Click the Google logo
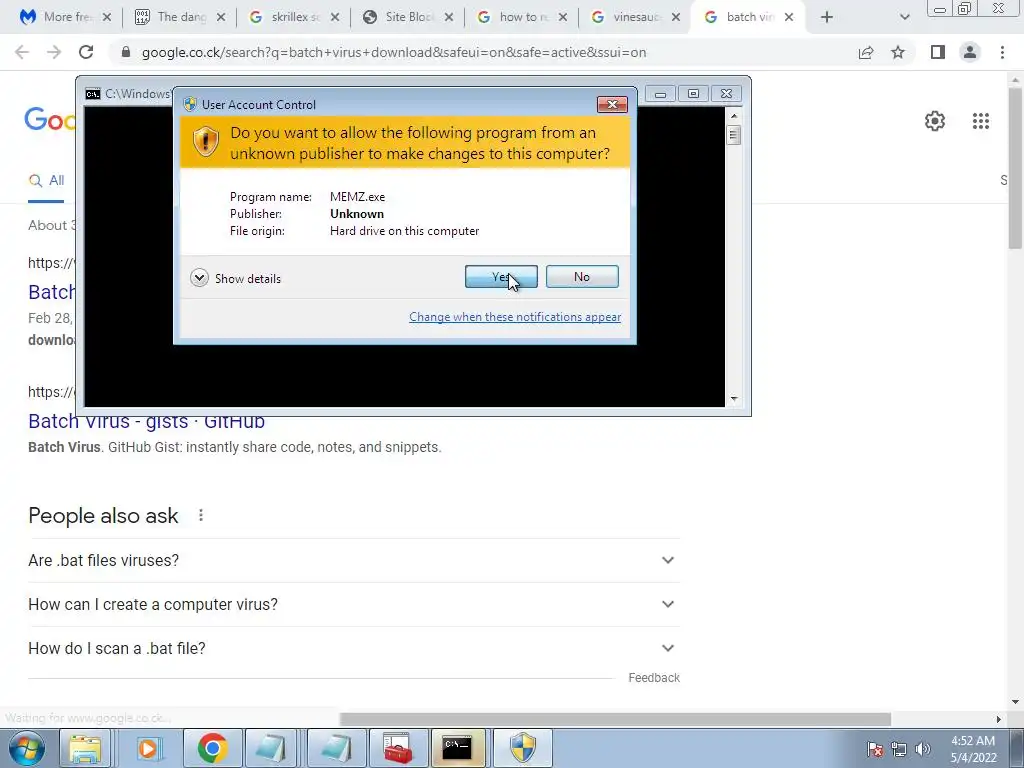The width and height of the screenshot is (1024, 768). click(x=50, y=120)
